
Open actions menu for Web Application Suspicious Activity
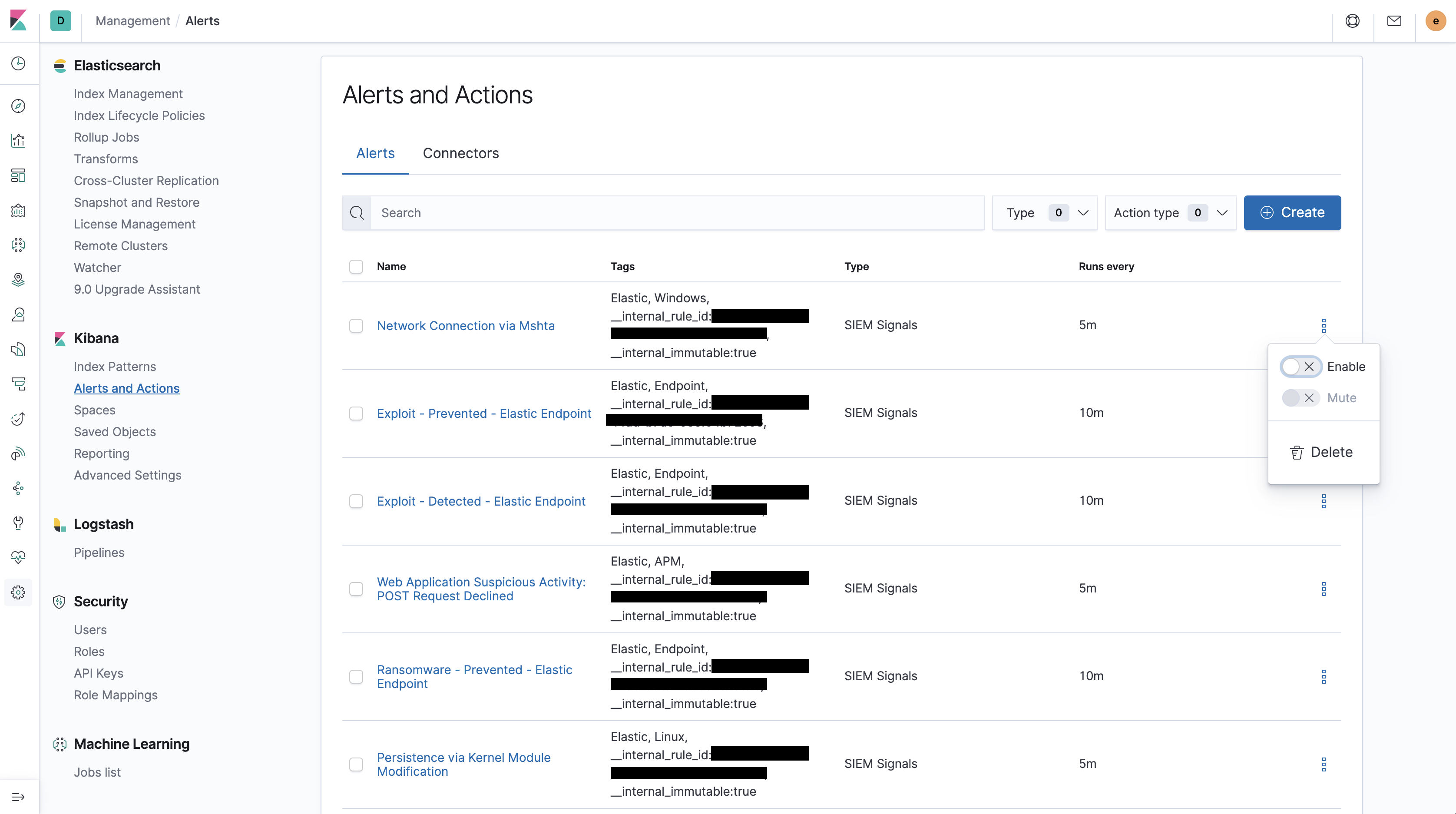pos(1324,589)
